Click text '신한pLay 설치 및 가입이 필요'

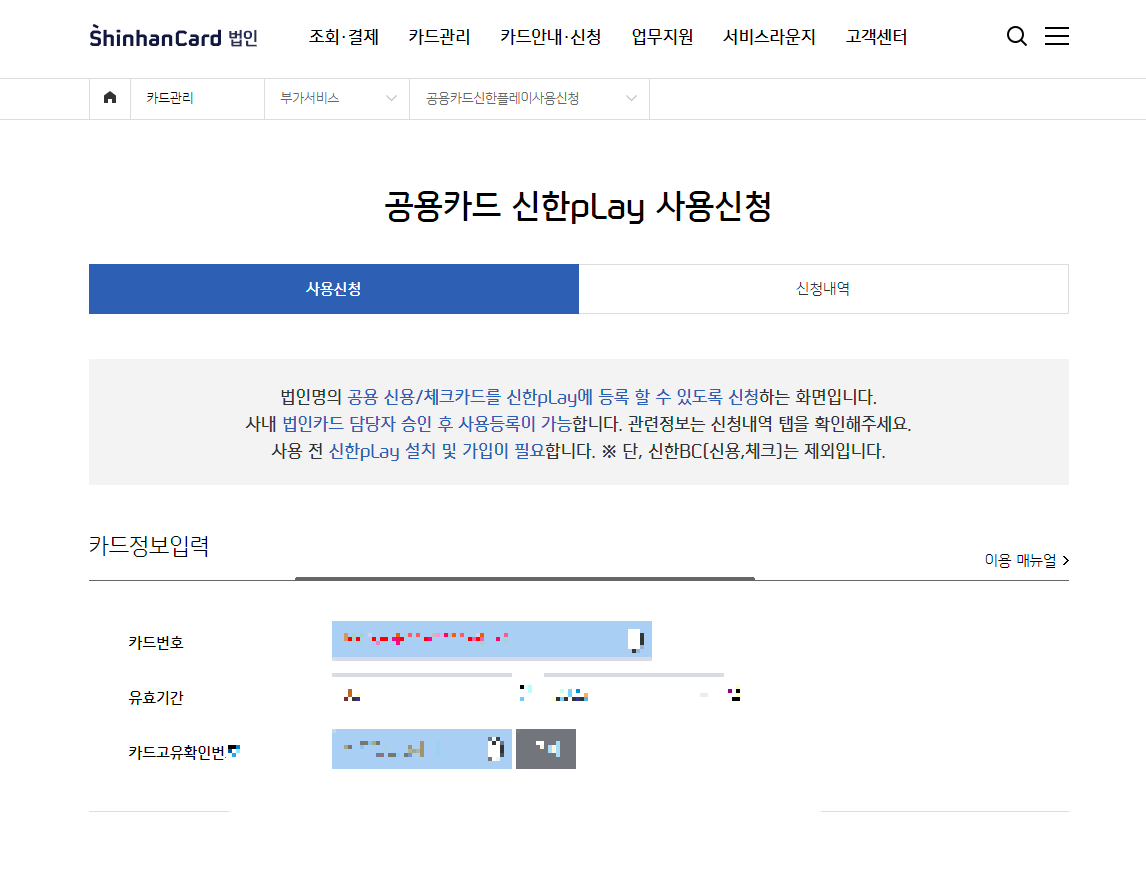click(437, 451)
